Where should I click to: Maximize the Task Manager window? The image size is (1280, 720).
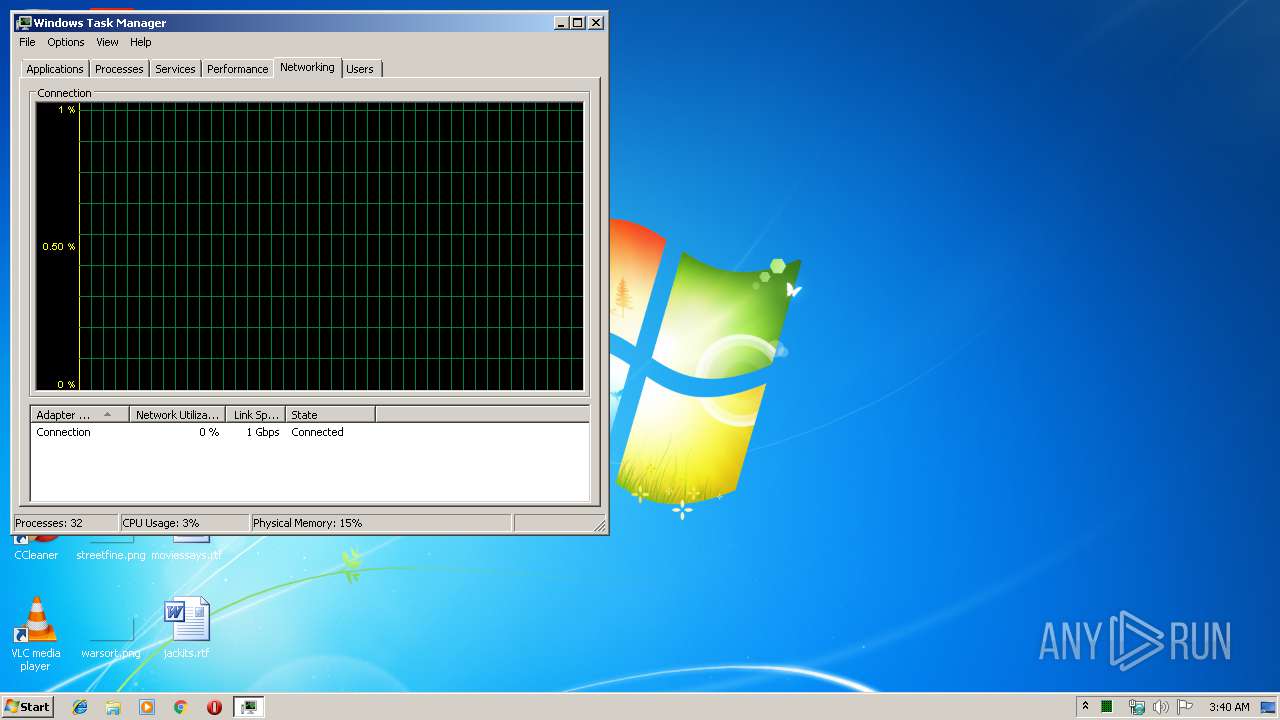point(578,22)
